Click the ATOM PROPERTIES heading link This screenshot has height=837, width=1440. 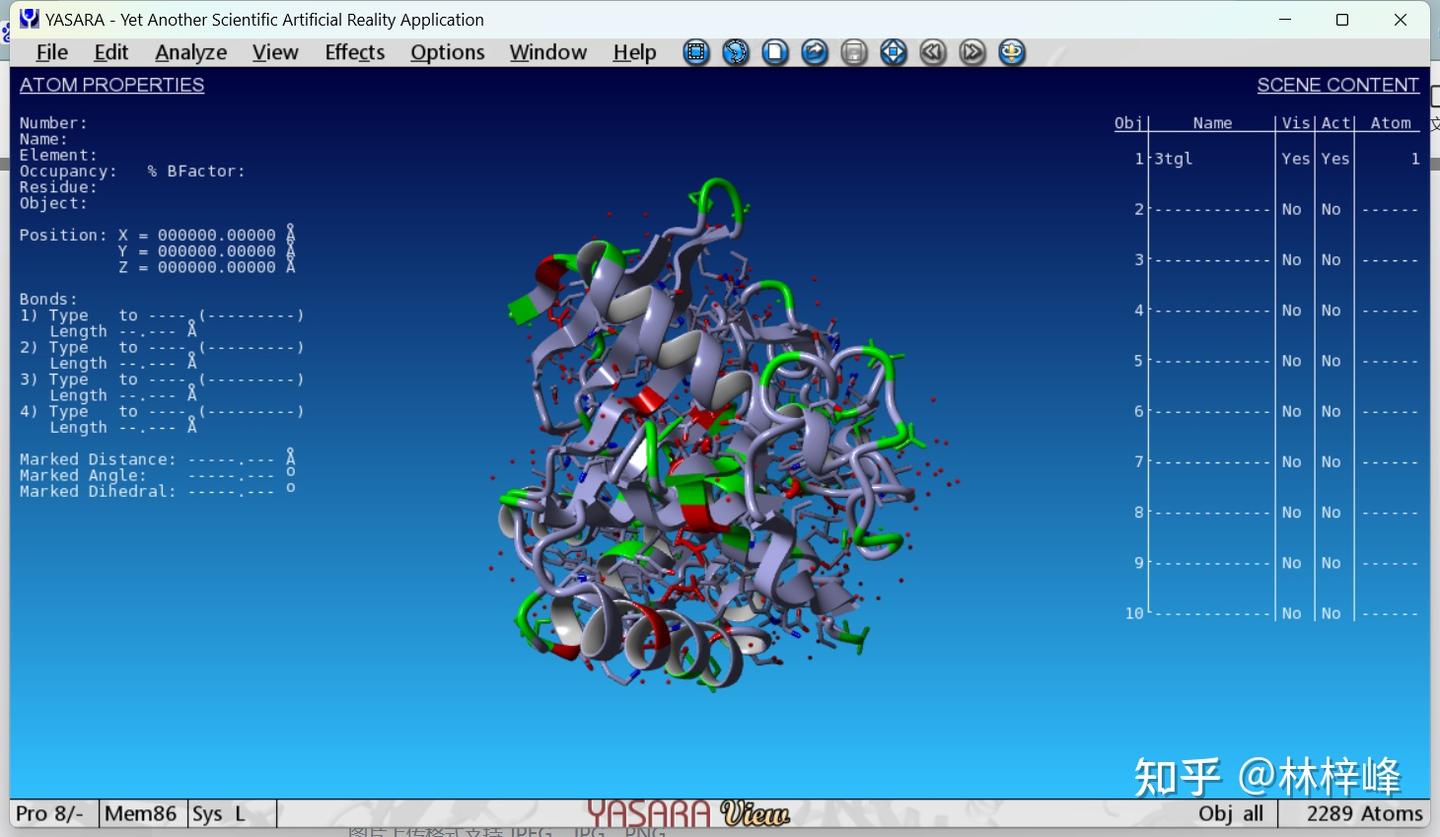tap(112, 85)
